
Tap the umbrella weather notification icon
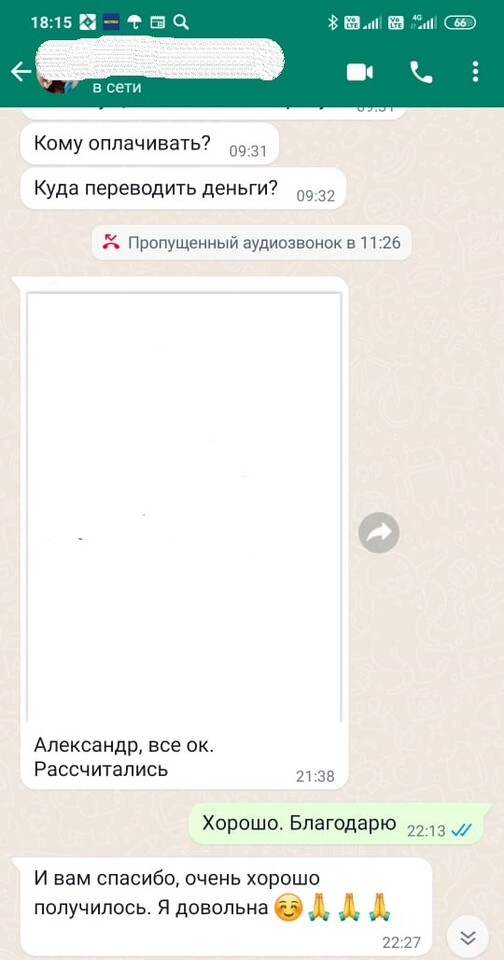134,23
